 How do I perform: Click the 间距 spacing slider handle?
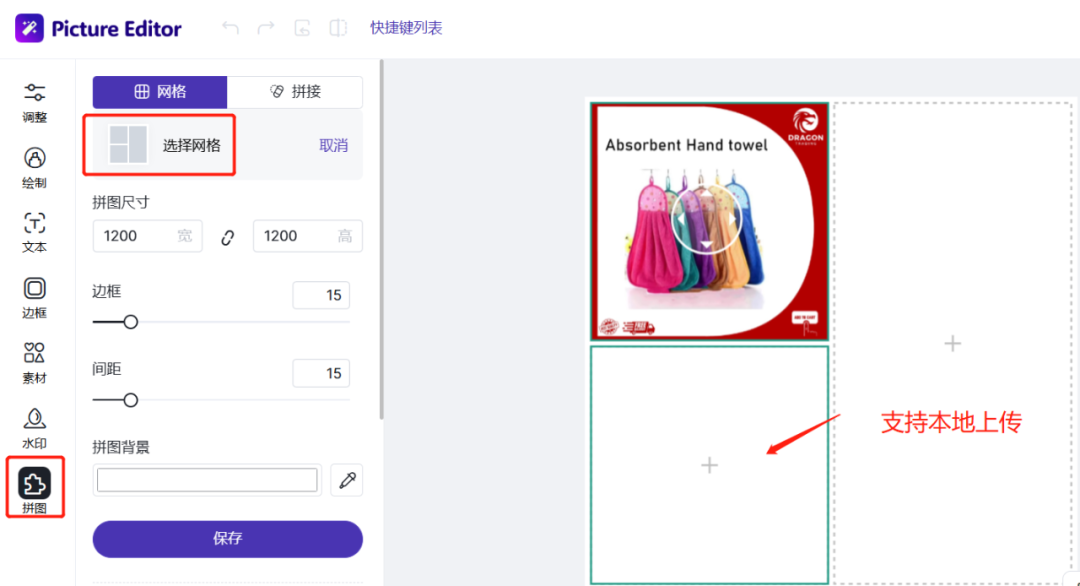tap(130, 400)
